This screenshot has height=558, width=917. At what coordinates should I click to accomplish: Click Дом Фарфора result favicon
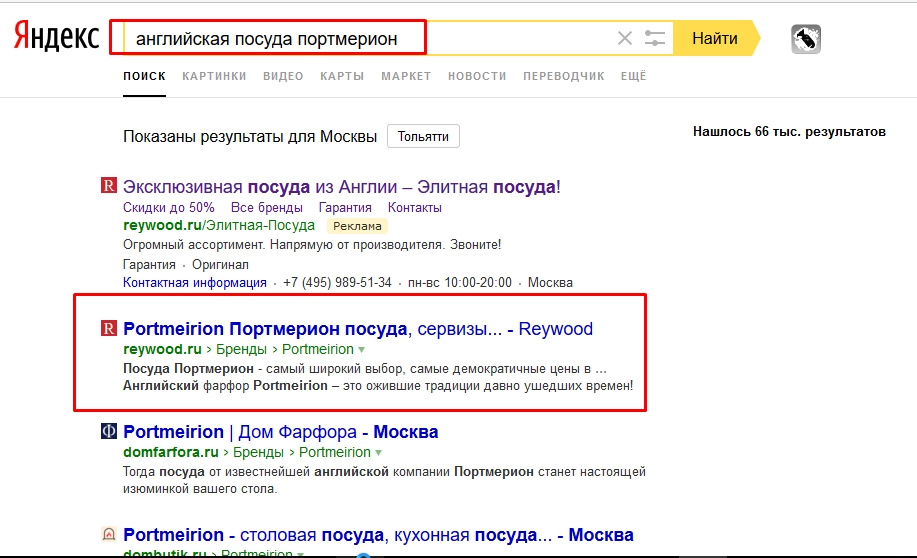coord(110,432)
